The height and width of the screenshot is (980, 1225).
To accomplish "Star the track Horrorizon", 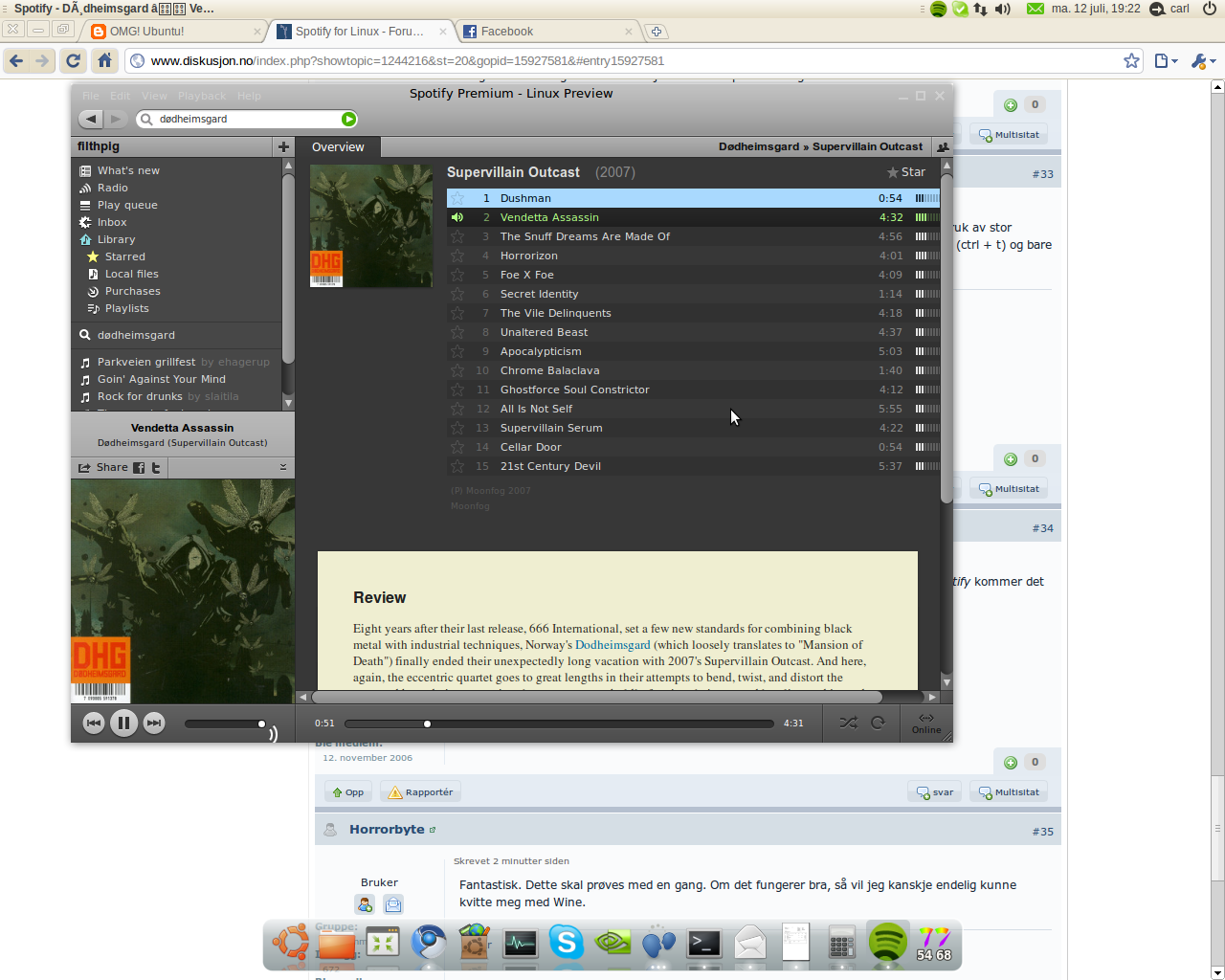I will pyautogui.click(x=457, y=256).
